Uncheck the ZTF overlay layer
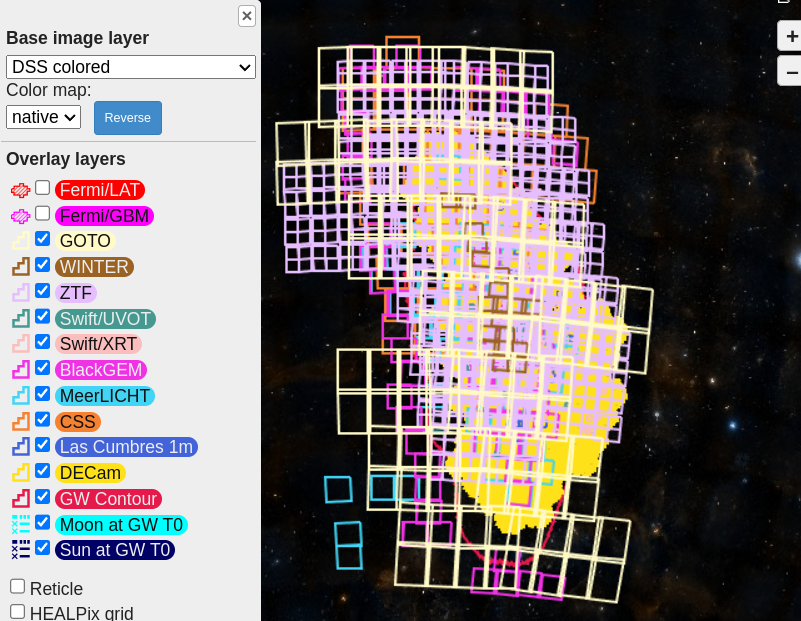This screenshot has width=801, height=621. [x=42, y=291]
